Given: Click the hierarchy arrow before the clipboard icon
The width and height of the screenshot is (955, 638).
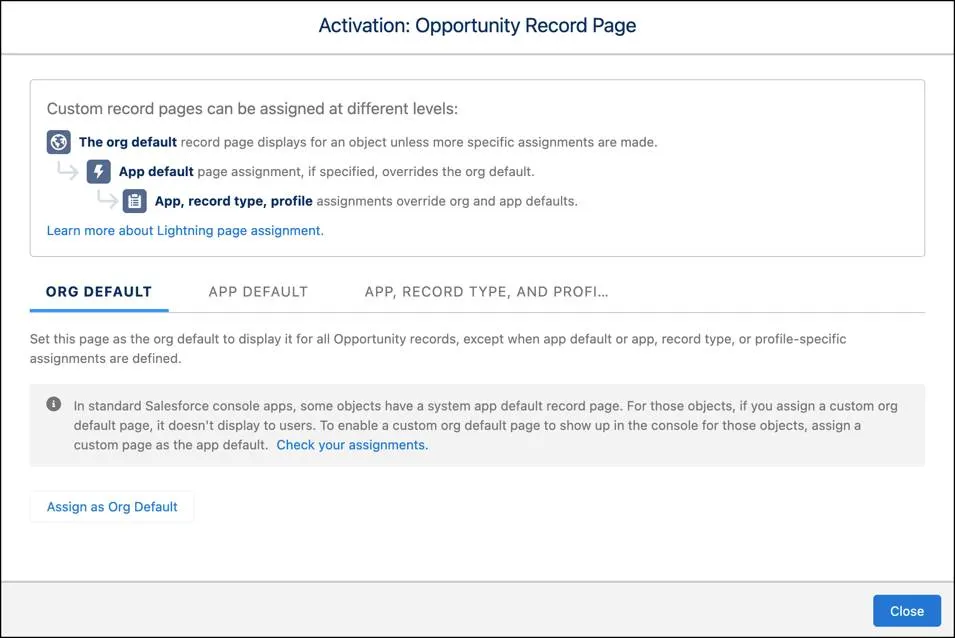Looking at the screenshot, I should pos(106,201).
